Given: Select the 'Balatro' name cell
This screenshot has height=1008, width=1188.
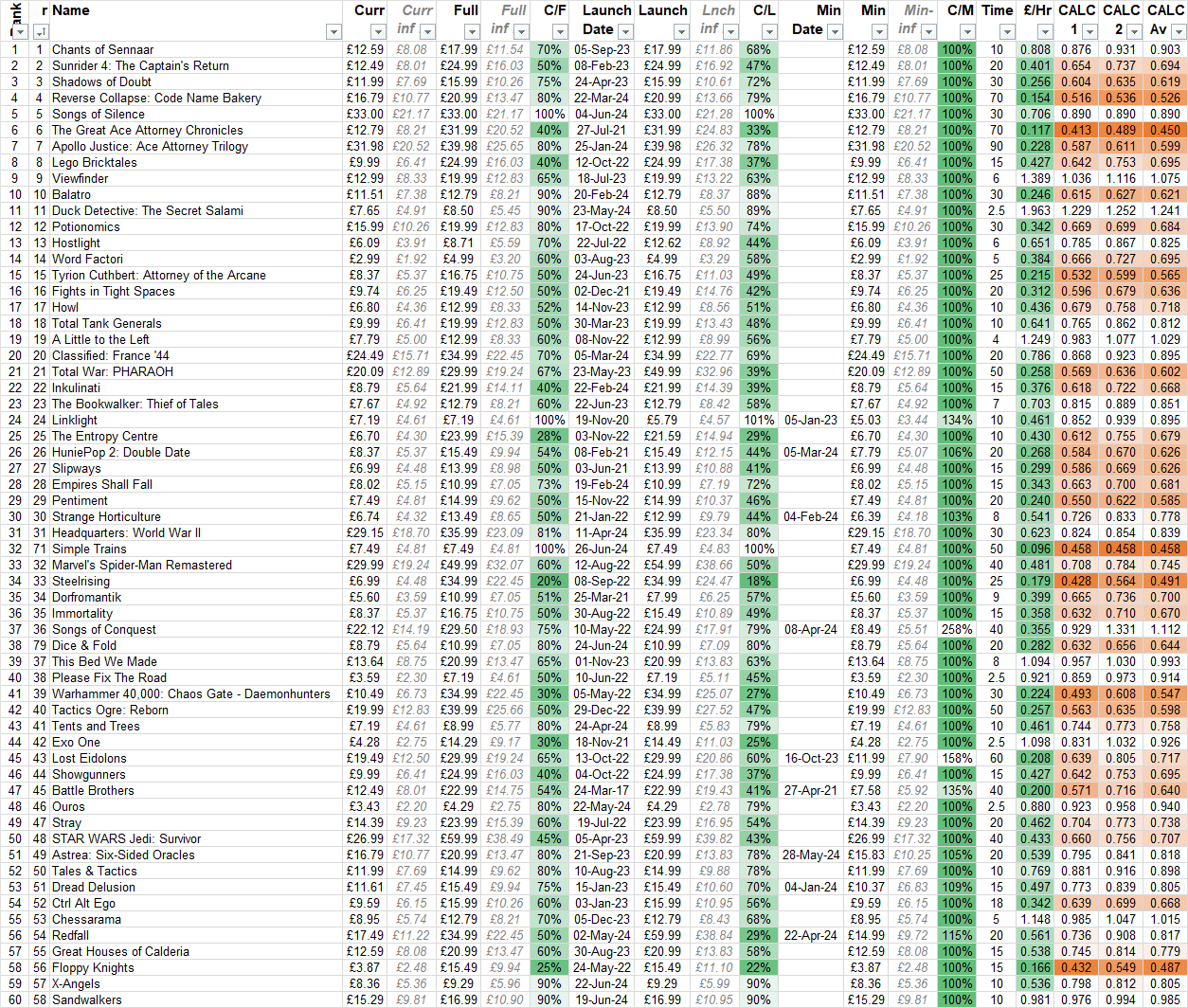Looking at the screenshot, I should pyautogui.click(x=196, y=194).
